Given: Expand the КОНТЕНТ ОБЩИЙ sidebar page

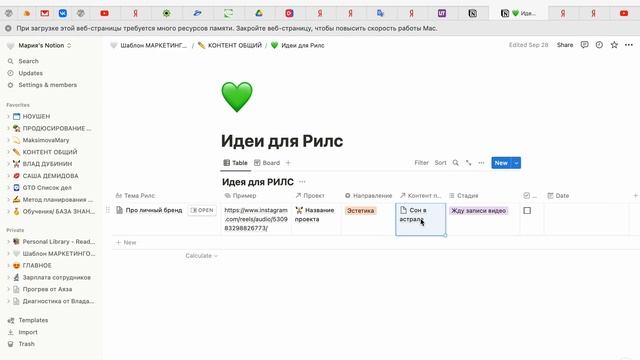Looking at the screenshot, I should pos(8,152).
